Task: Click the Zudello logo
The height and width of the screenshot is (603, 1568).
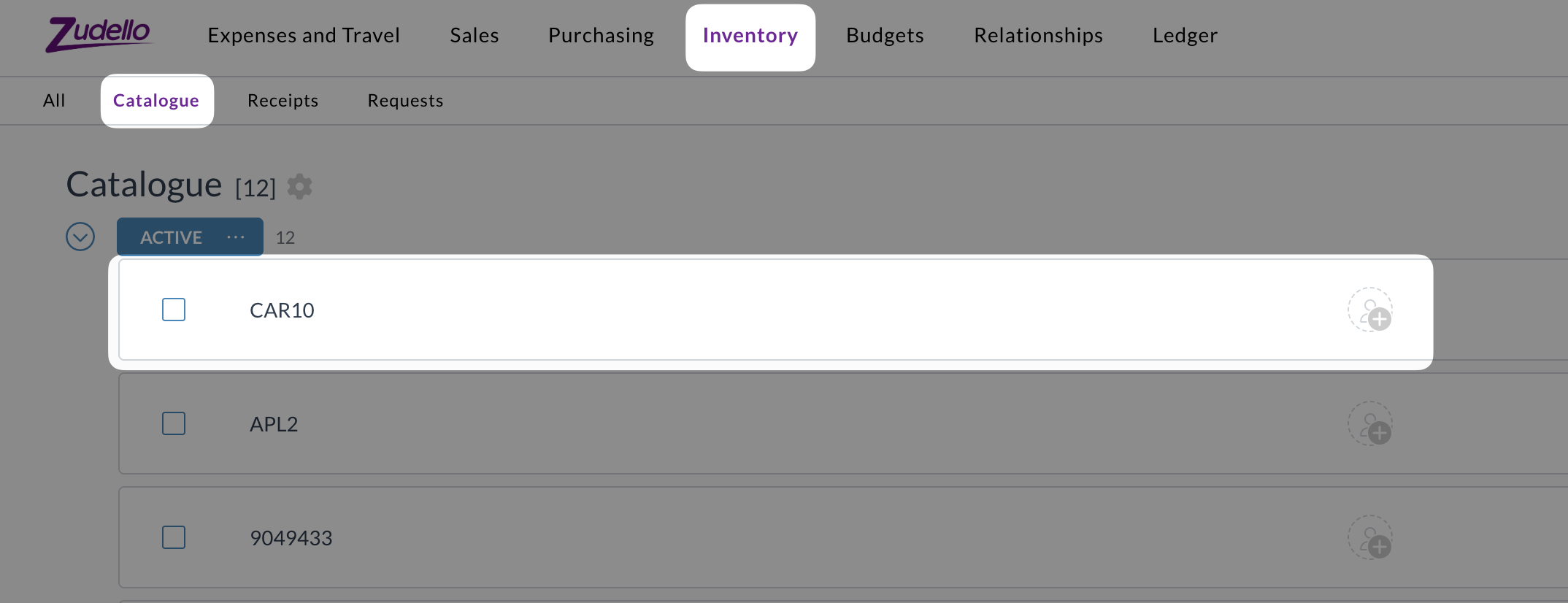Action: point(99,34)
